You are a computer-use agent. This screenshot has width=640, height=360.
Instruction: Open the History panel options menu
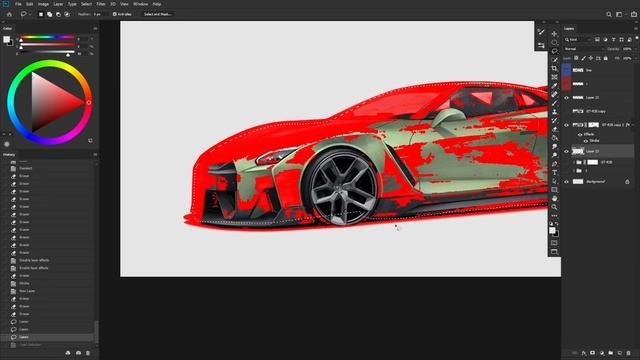coord(95,155)
